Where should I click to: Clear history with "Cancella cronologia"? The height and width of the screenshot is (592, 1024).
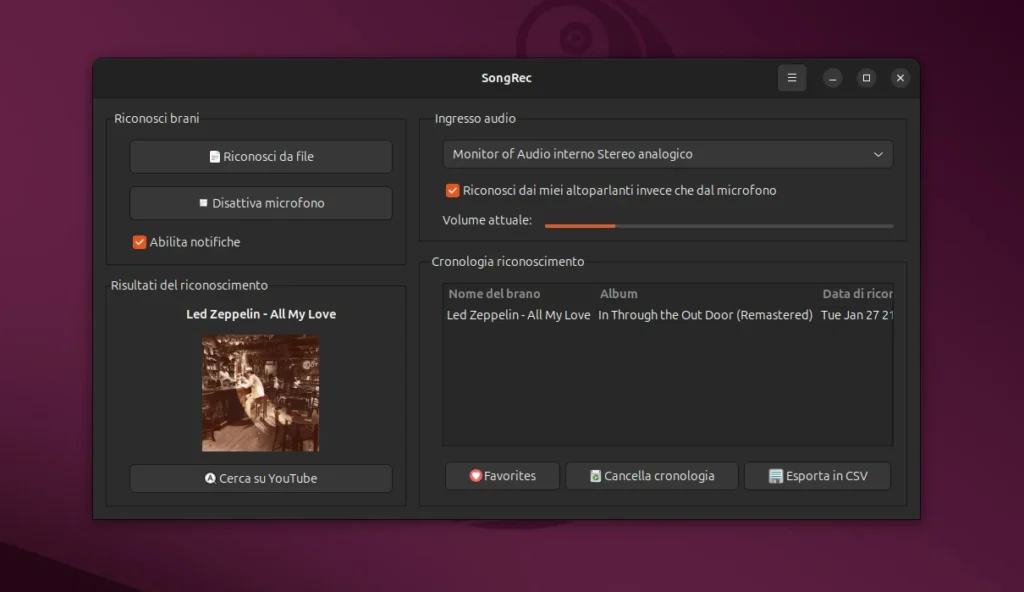[x=651, y=476]
